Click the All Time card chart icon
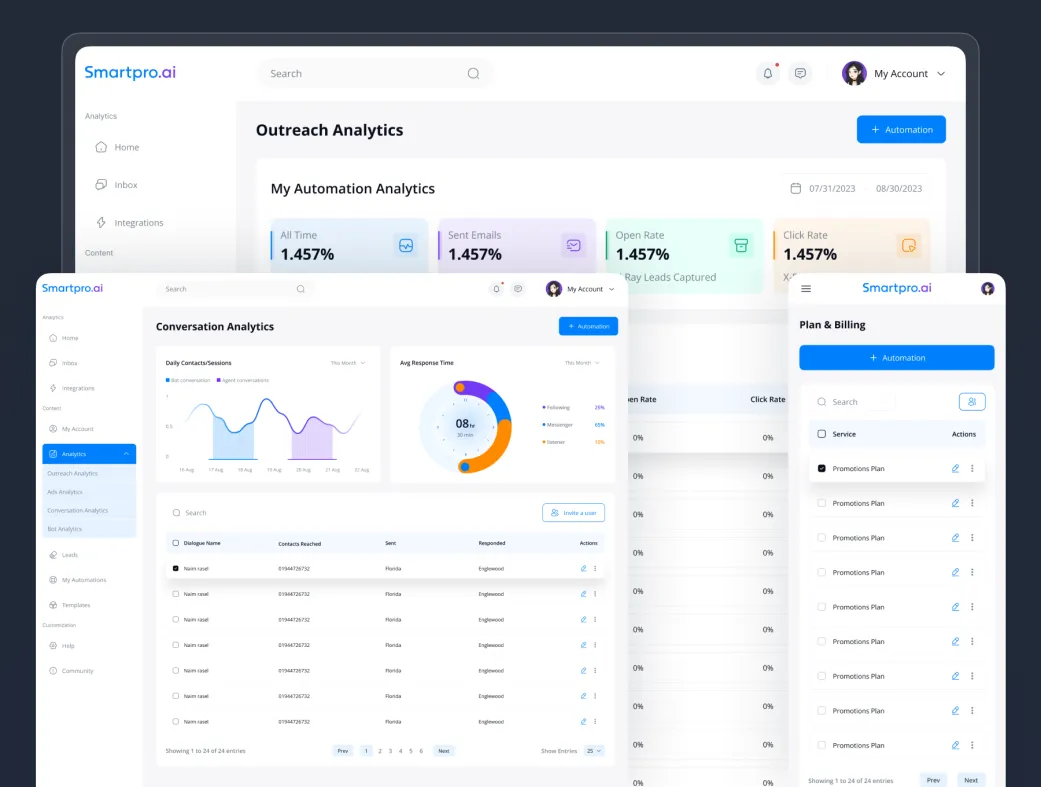The width and height of the screenshot is (1041, 787). pos(406,245)
